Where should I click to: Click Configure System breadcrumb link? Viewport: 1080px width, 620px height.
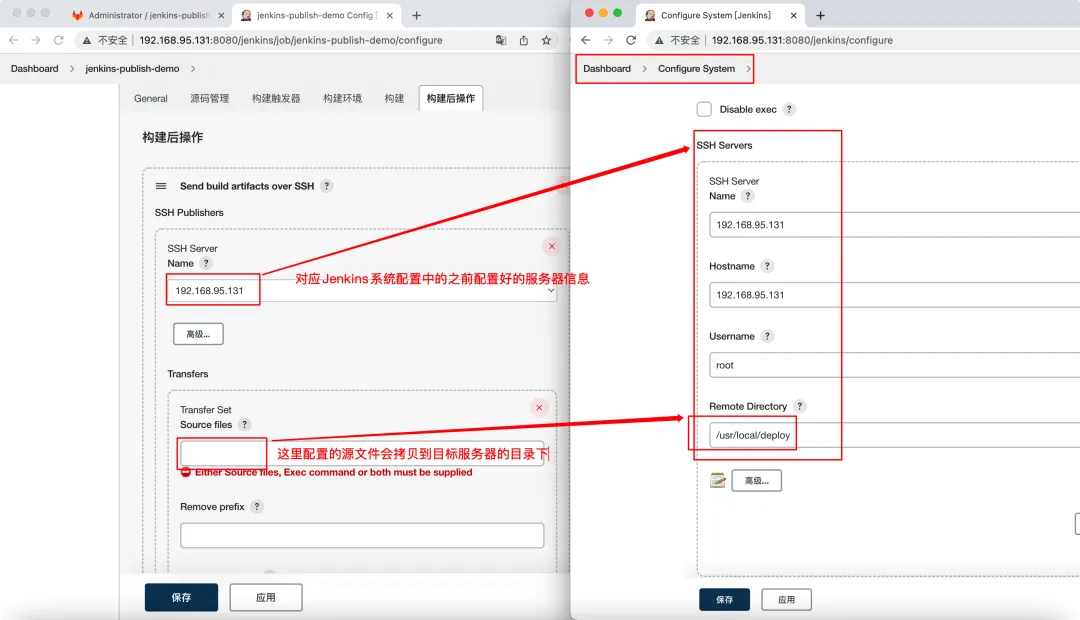pos(696,68)
